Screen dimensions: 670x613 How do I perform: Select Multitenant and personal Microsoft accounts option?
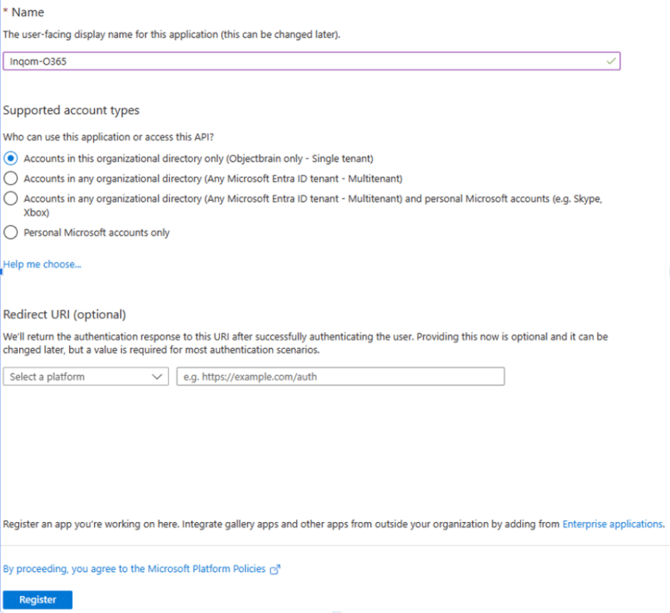click(x=11, y=199)
